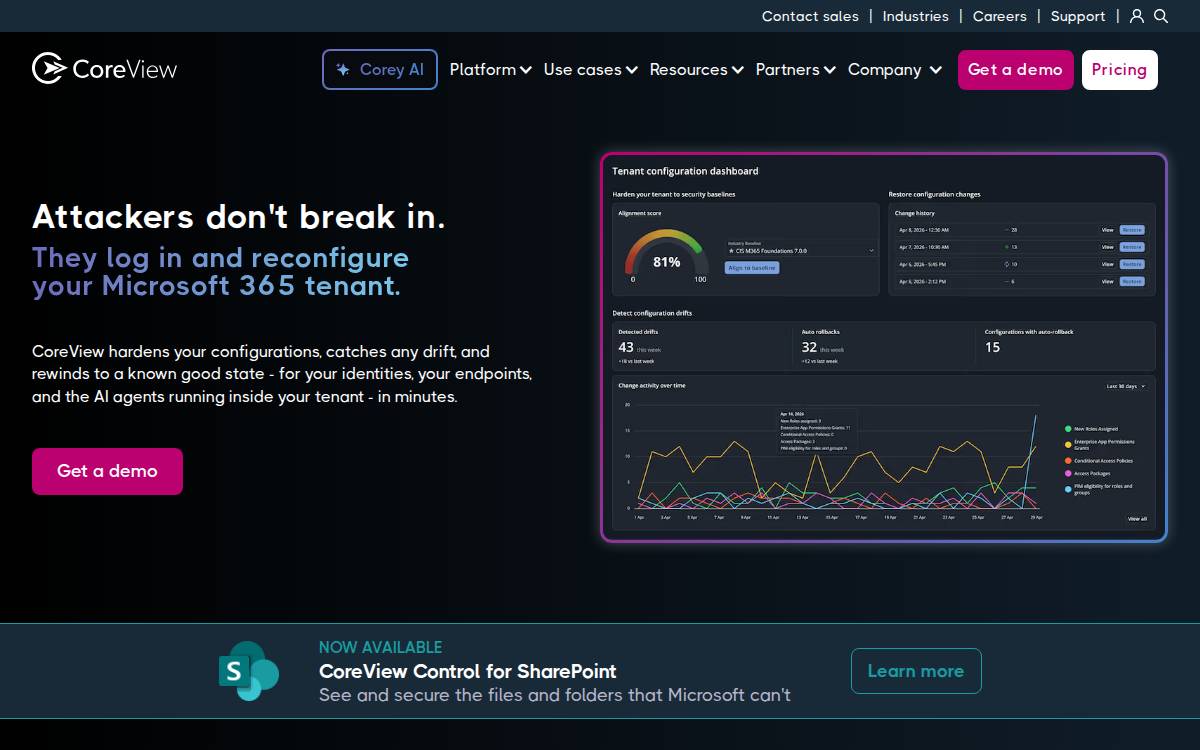Click orange Conditional Access Policies legend dot
Viewport: 1200px width, 750px height.
(1068, 461)
